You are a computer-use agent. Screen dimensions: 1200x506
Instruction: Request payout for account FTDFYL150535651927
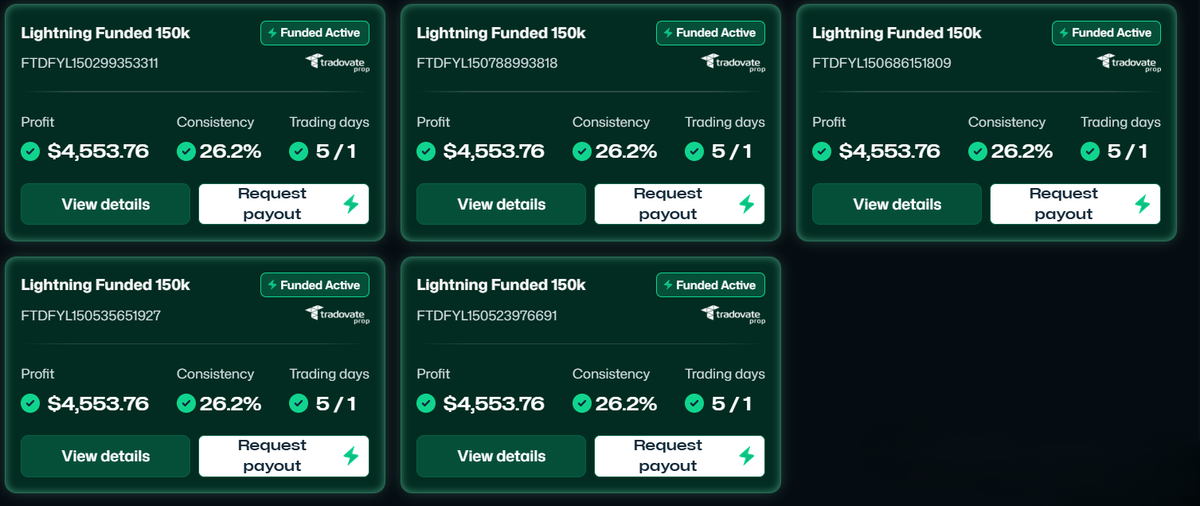tap(284, 456)
